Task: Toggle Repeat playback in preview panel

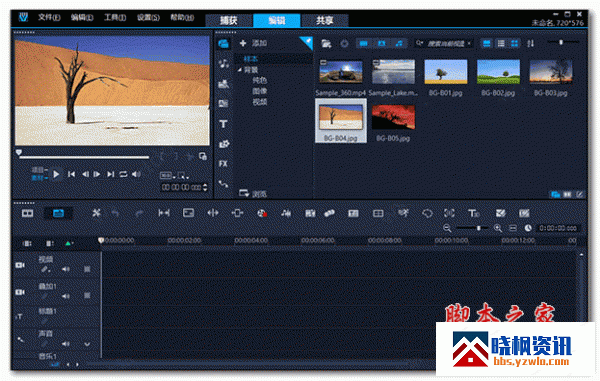Action: coord(123,174)
